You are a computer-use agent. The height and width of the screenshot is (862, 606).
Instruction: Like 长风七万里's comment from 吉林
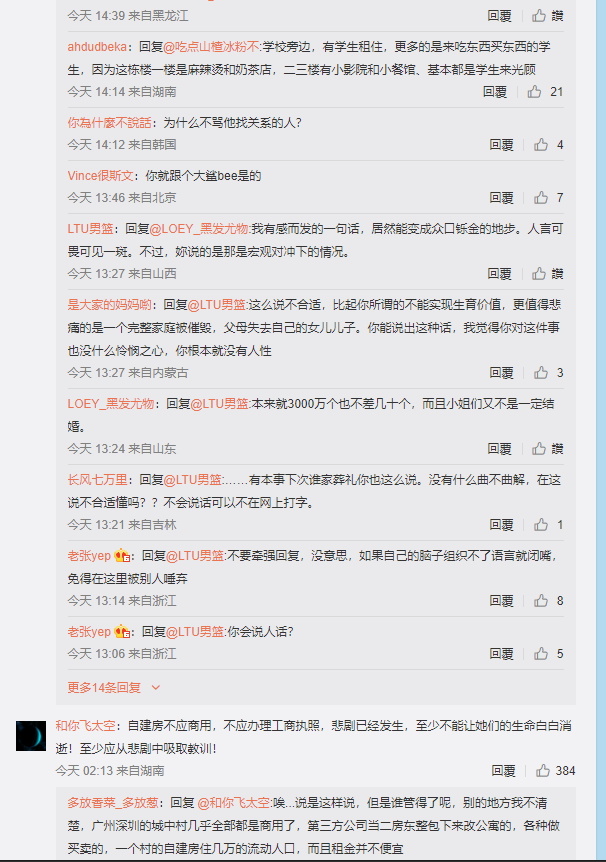pyautogui.click(x=541, y=524)
